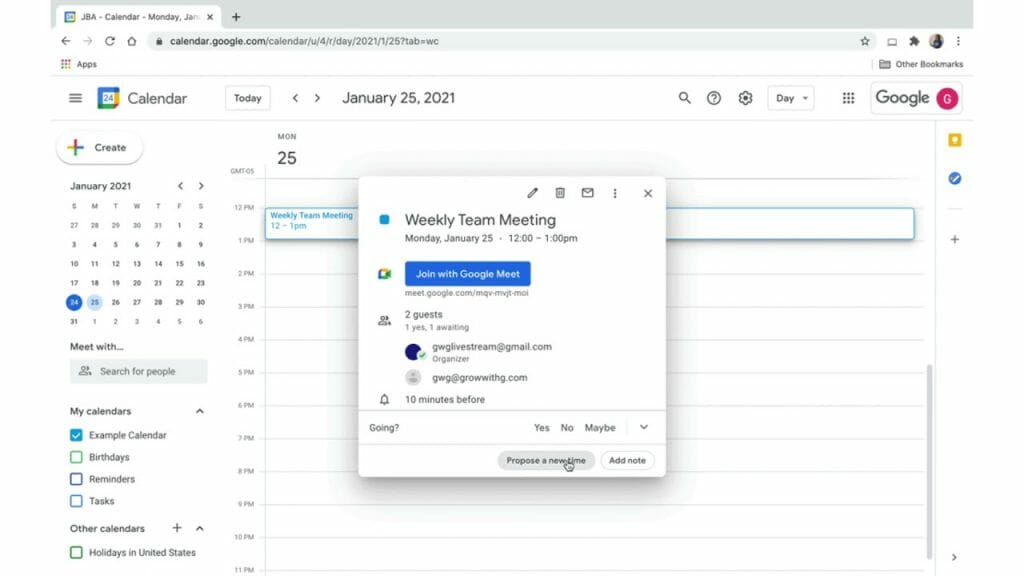Open Google Tasks side panel icon

955,178
